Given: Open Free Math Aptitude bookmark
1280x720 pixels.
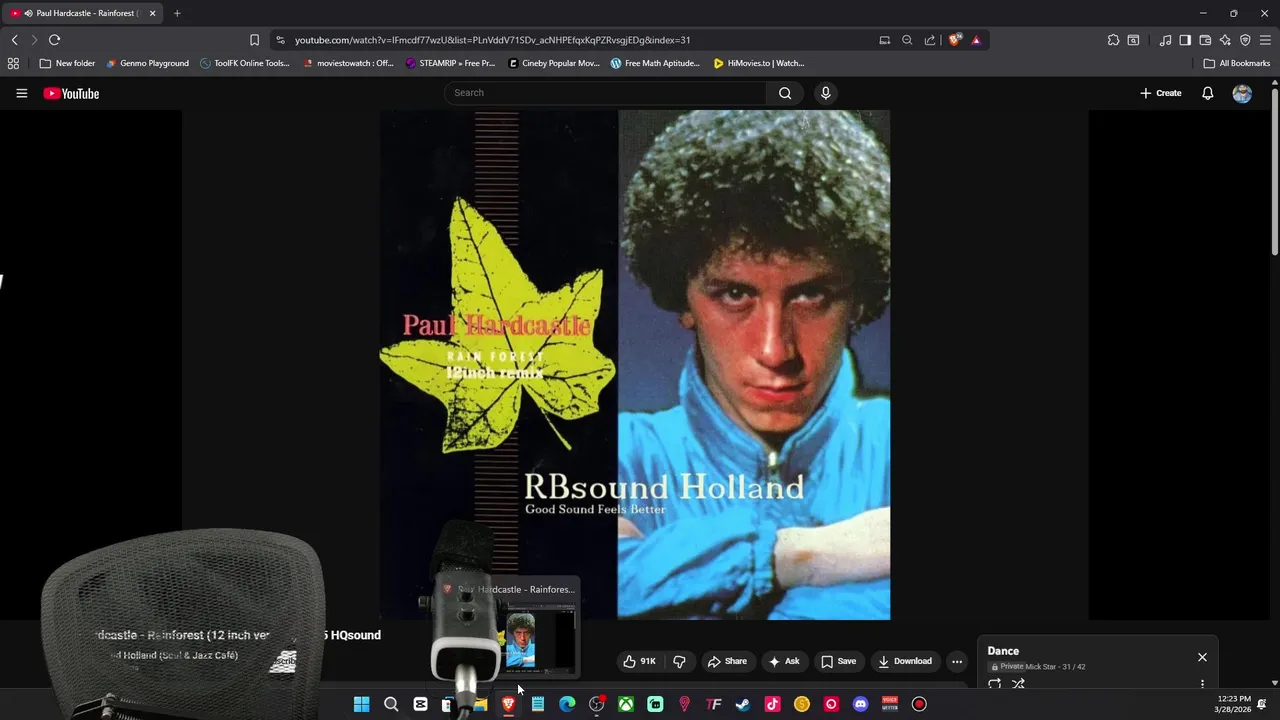Looking at the screenshot, I should (x=655, y=63).
